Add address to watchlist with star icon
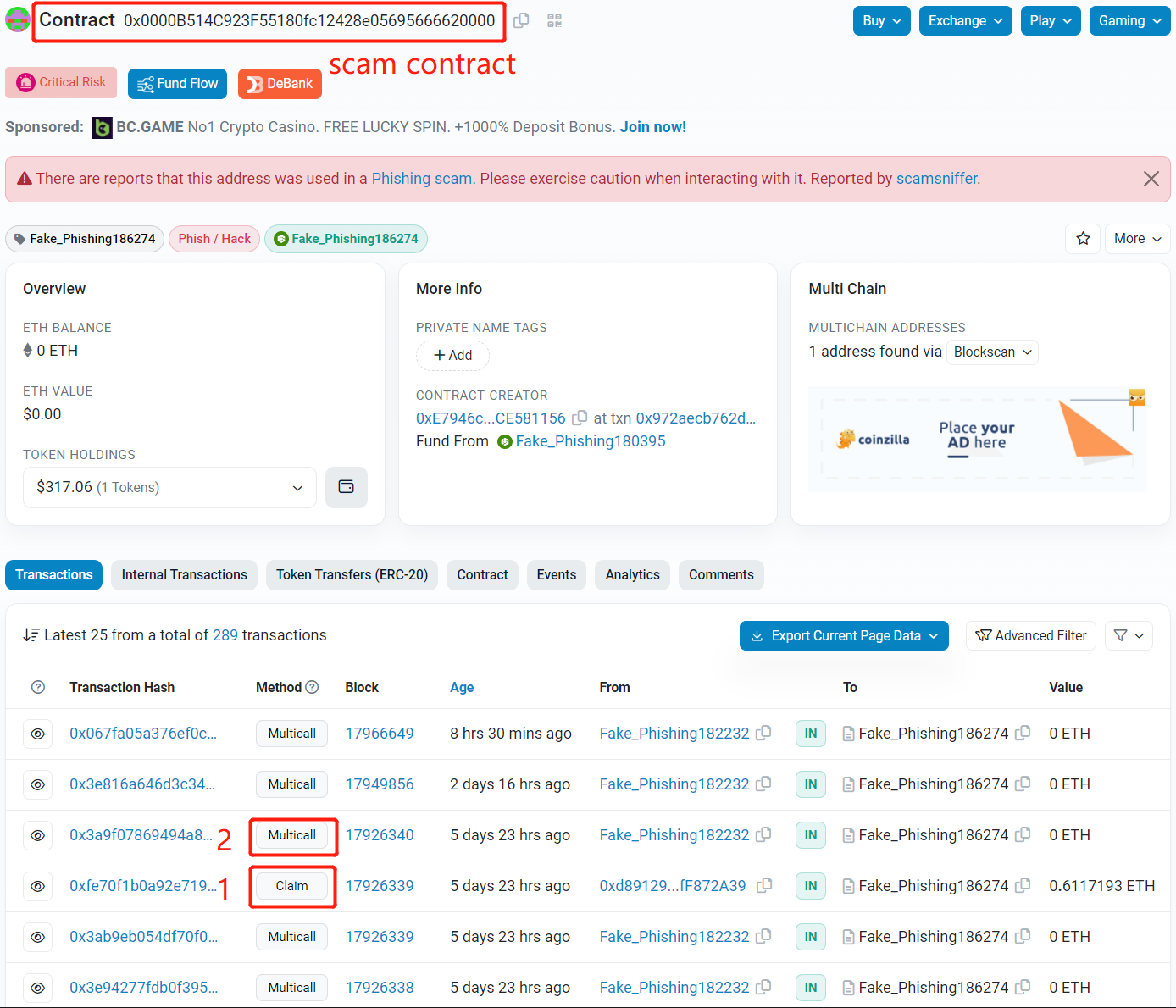 tap(1082, 239)
